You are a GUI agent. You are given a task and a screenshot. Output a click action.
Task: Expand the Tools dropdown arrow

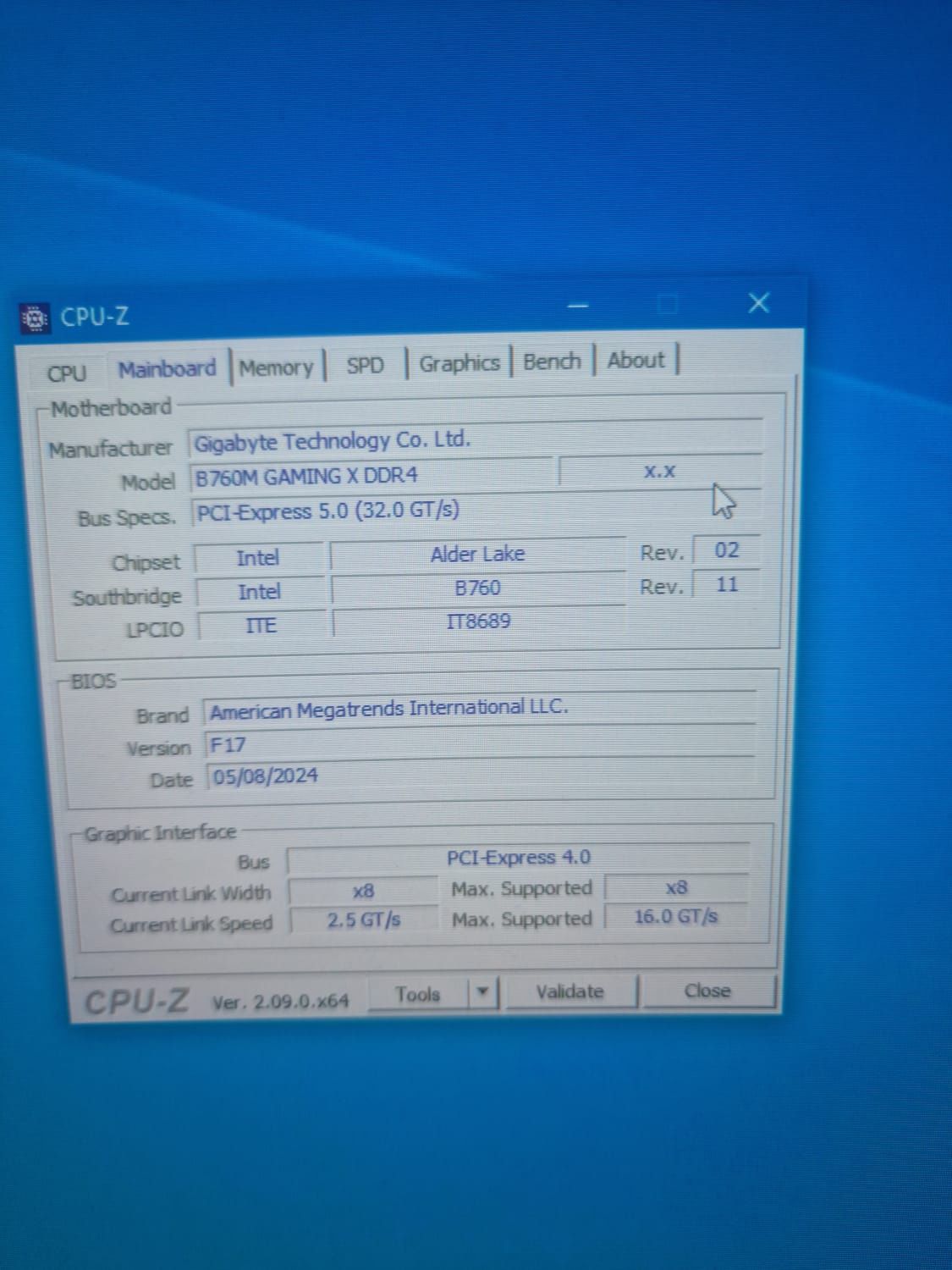click(482, 992)
